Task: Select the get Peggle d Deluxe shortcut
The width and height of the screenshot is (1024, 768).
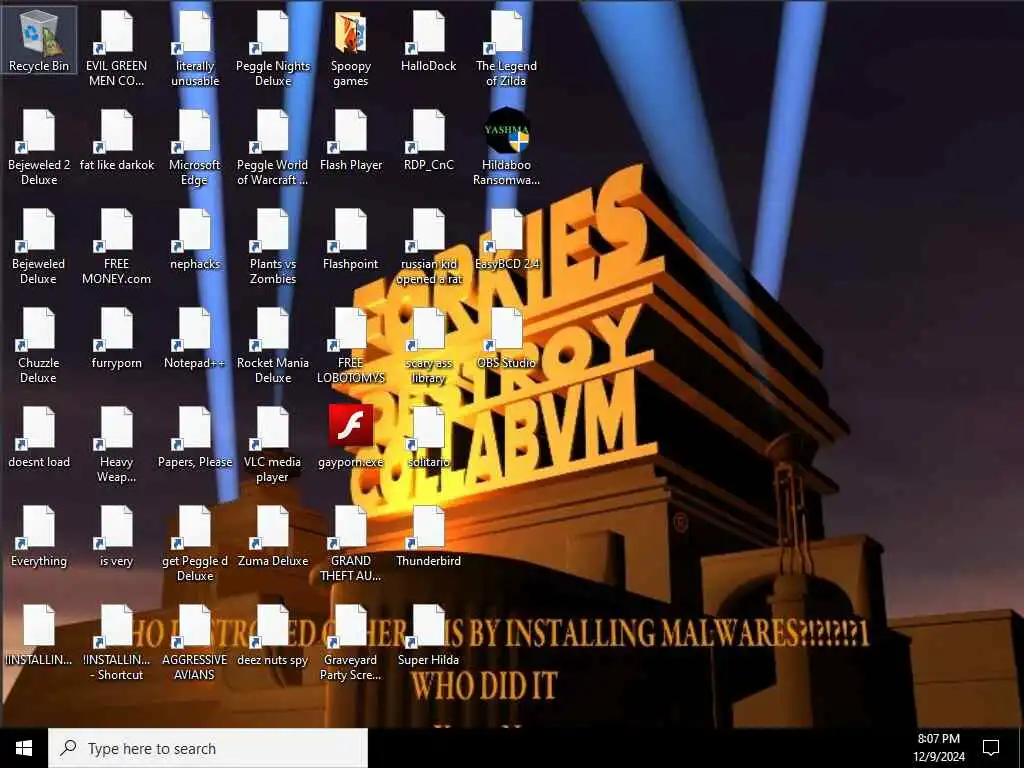Action: click(195, 543)
